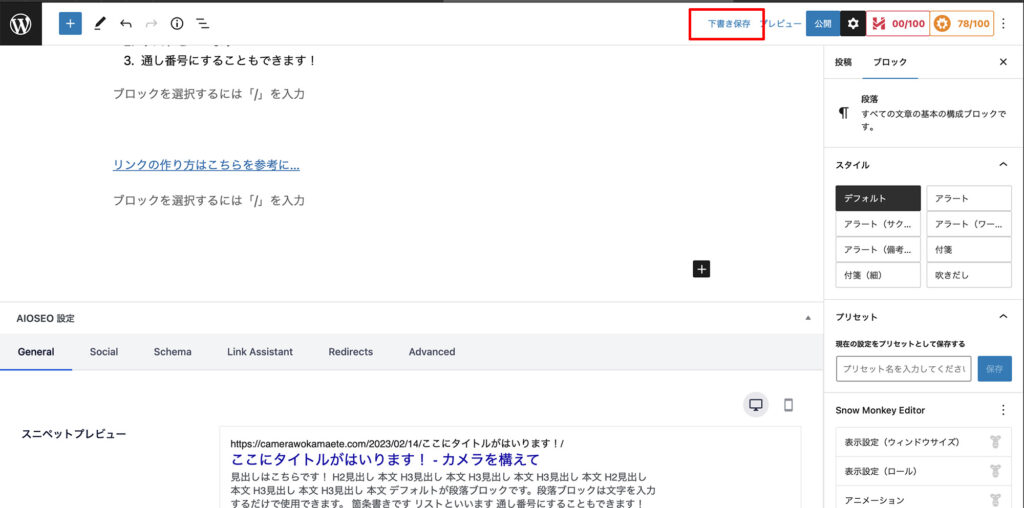Click 下書き保存 to save the draft
Image resolution: width=1024 pixels, height=508 pixels.
(x=729, y=24)
